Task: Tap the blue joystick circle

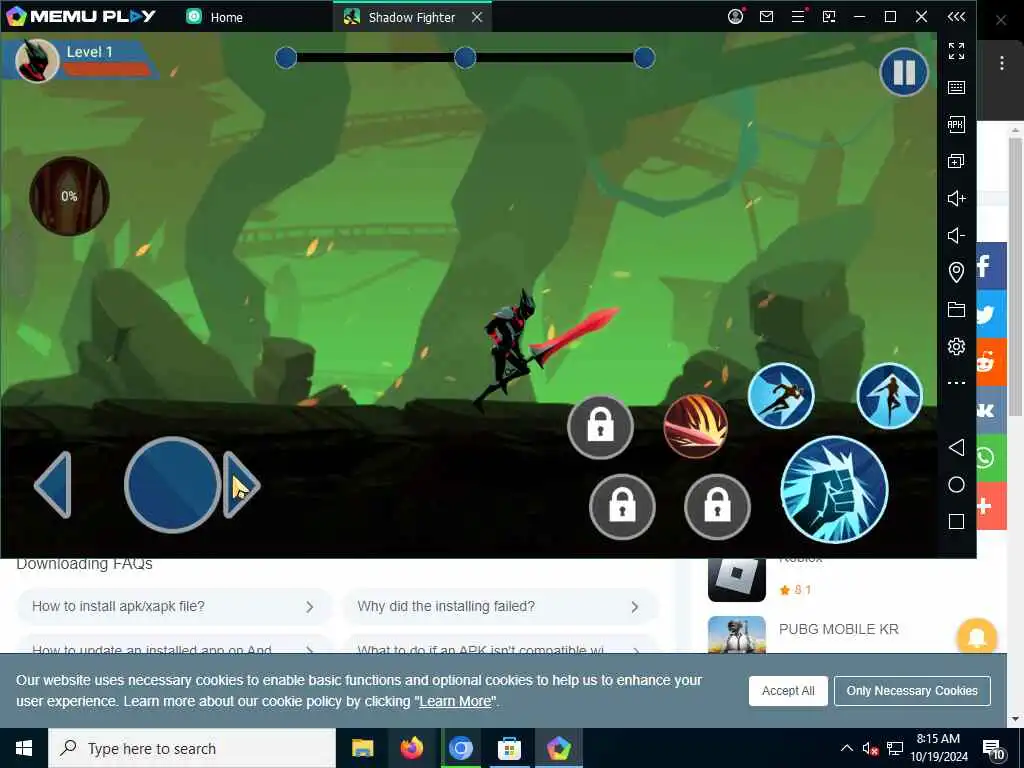Action: click(172, 485)
